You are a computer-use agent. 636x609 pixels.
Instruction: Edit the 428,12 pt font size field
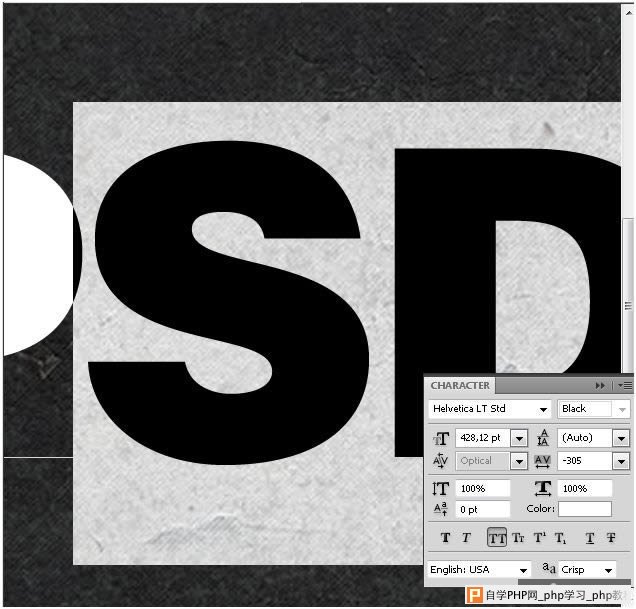pos(482,438)
